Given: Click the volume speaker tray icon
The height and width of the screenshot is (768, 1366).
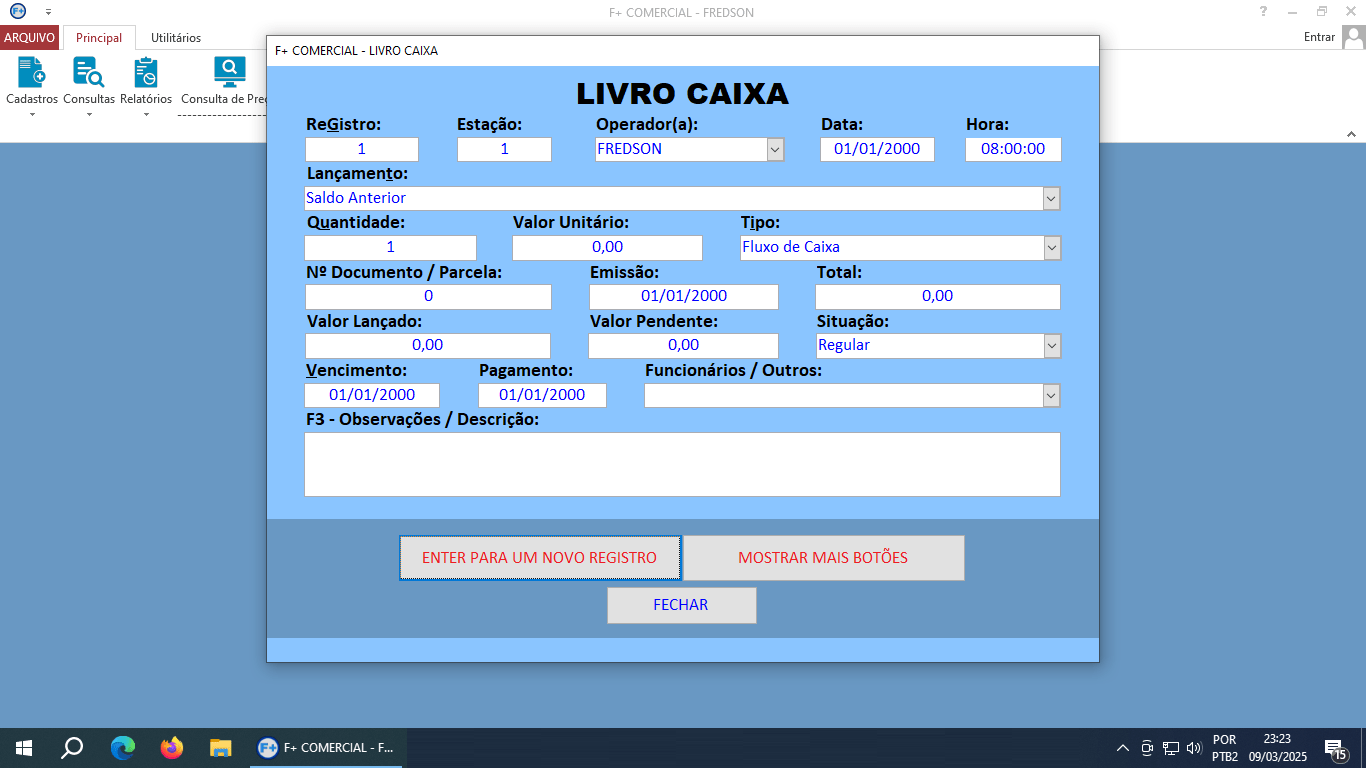Looking at the screenshot, I should pos(1194,748).
